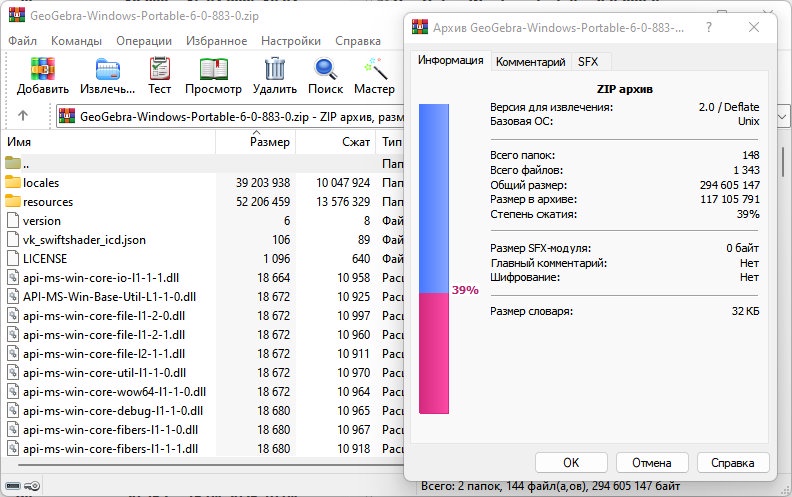Image resolution: width=792 pixels, height=497 pixels.
Task: Click the Удалить trash bin icon
Action: click(x=275, y=69)
